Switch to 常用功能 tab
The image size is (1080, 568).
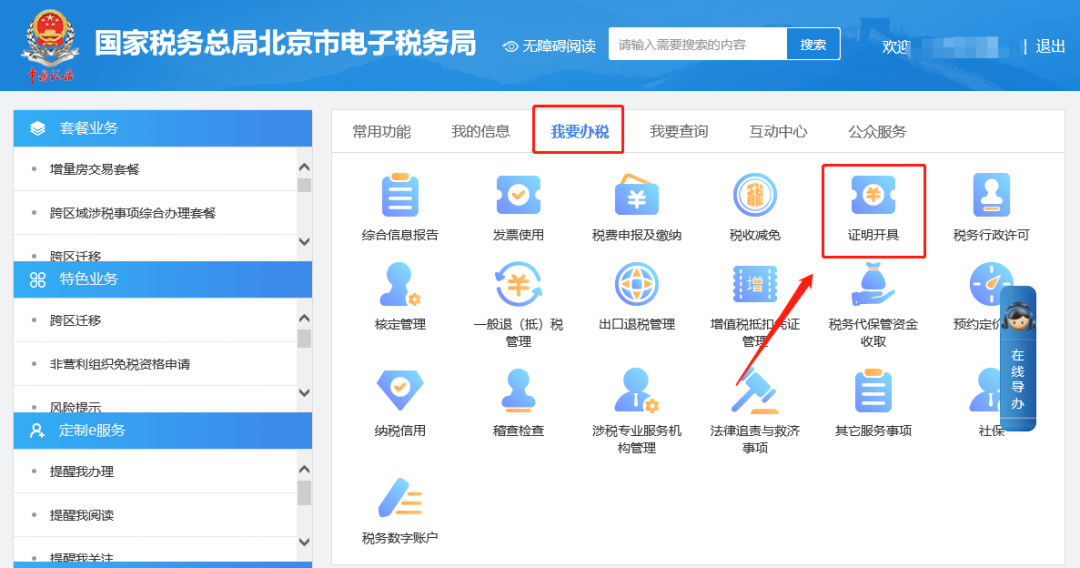(x=382, y=132)
